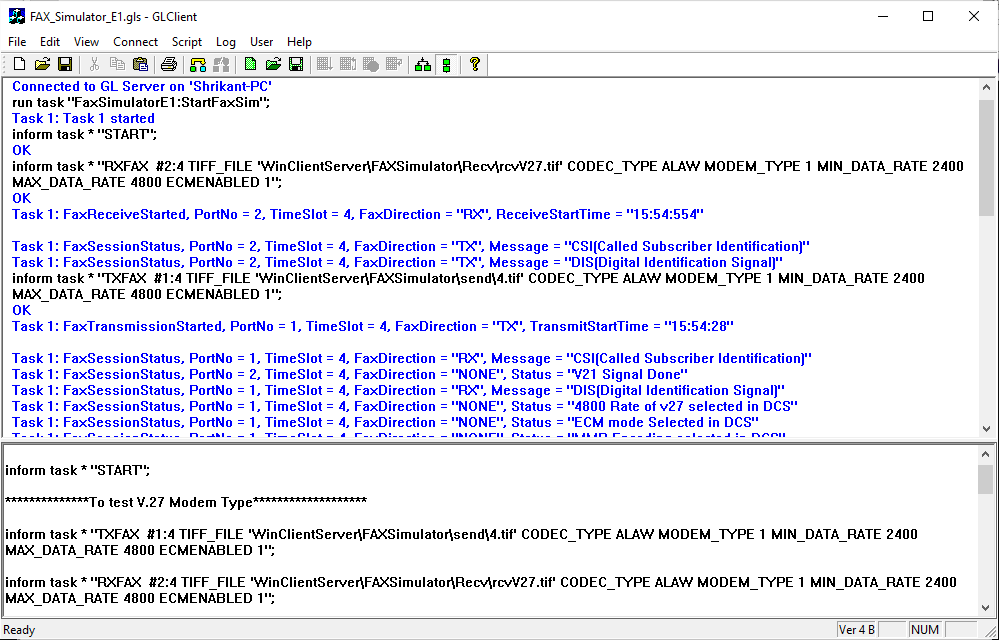Save the script with the green floppy icon
Screen dimensions: 999x640
296,64
